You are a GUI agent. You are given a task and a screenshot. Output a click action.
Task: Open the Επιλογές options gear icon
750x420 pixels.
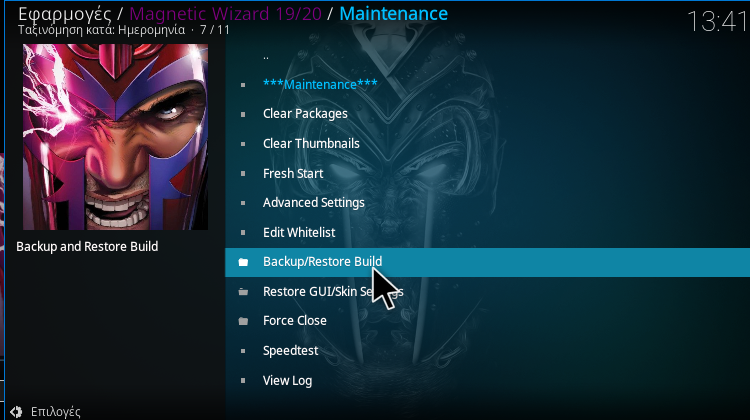tap(16, 412)
